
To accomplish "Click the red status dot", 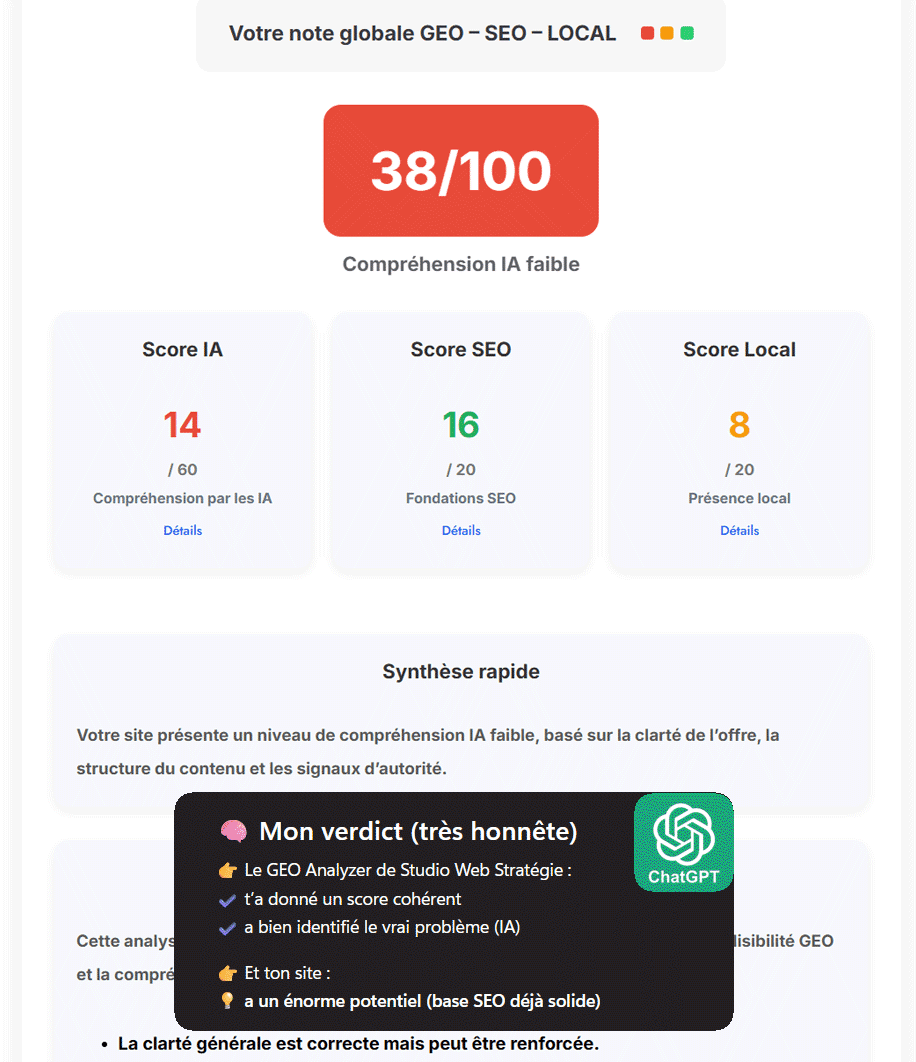I will coord(648,33).
